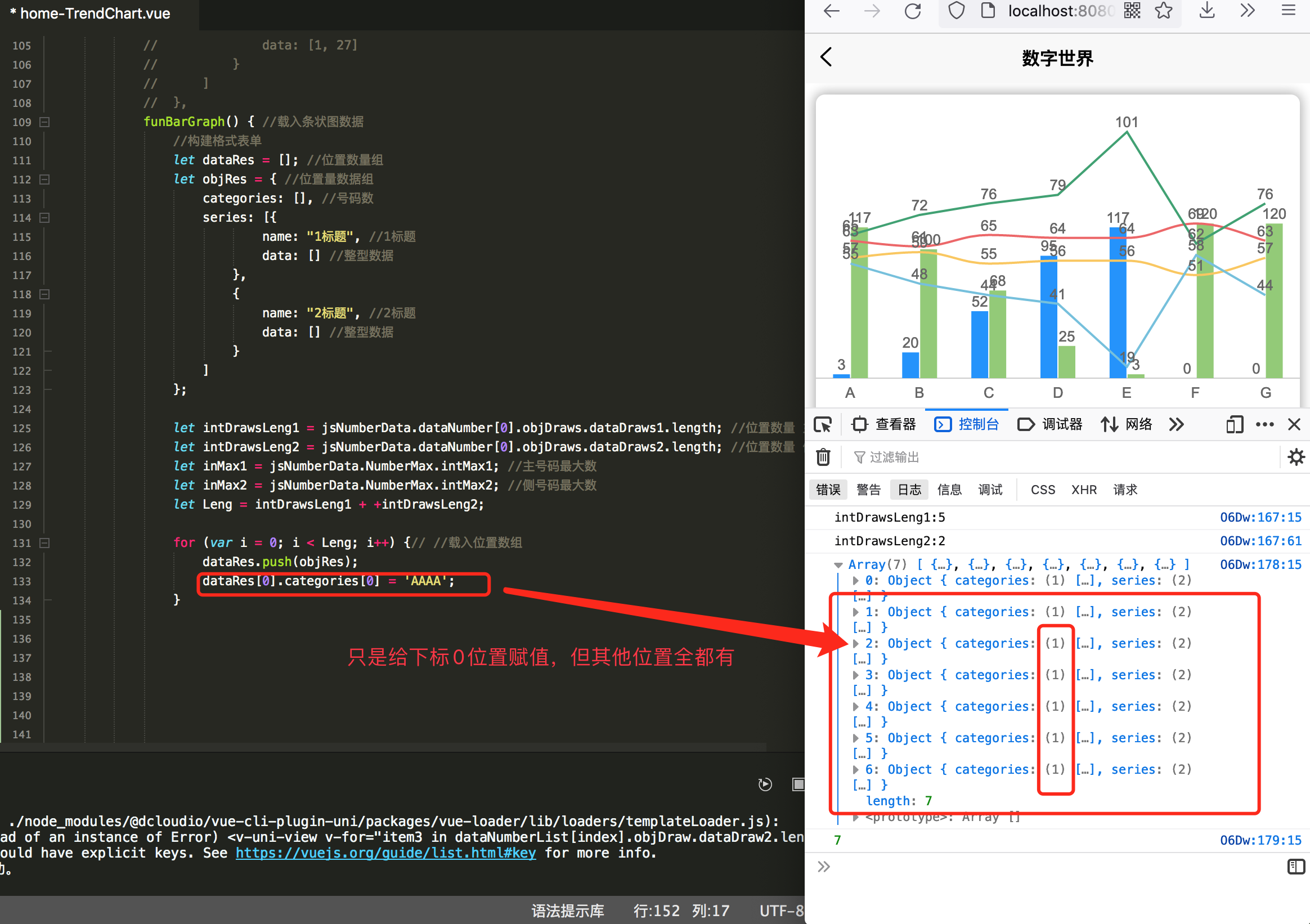Reload the localhost page

pyautogui.click(x=913, y=11)
